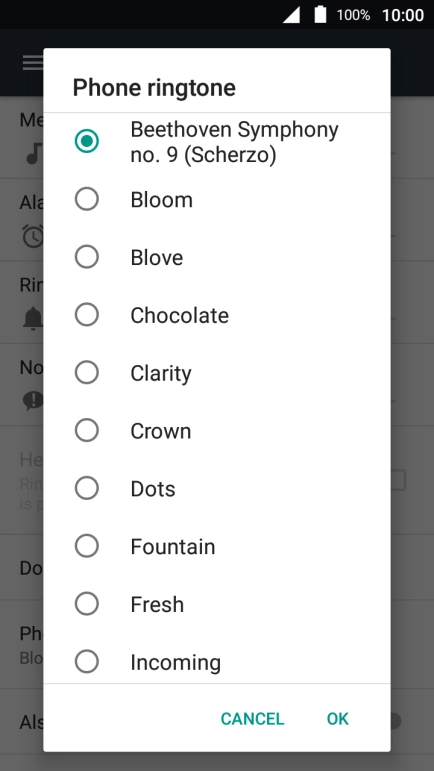This screenshot has width=434, height=771.
Task: Choose the Bloom ringtone radio button
Action: (87, 200)
